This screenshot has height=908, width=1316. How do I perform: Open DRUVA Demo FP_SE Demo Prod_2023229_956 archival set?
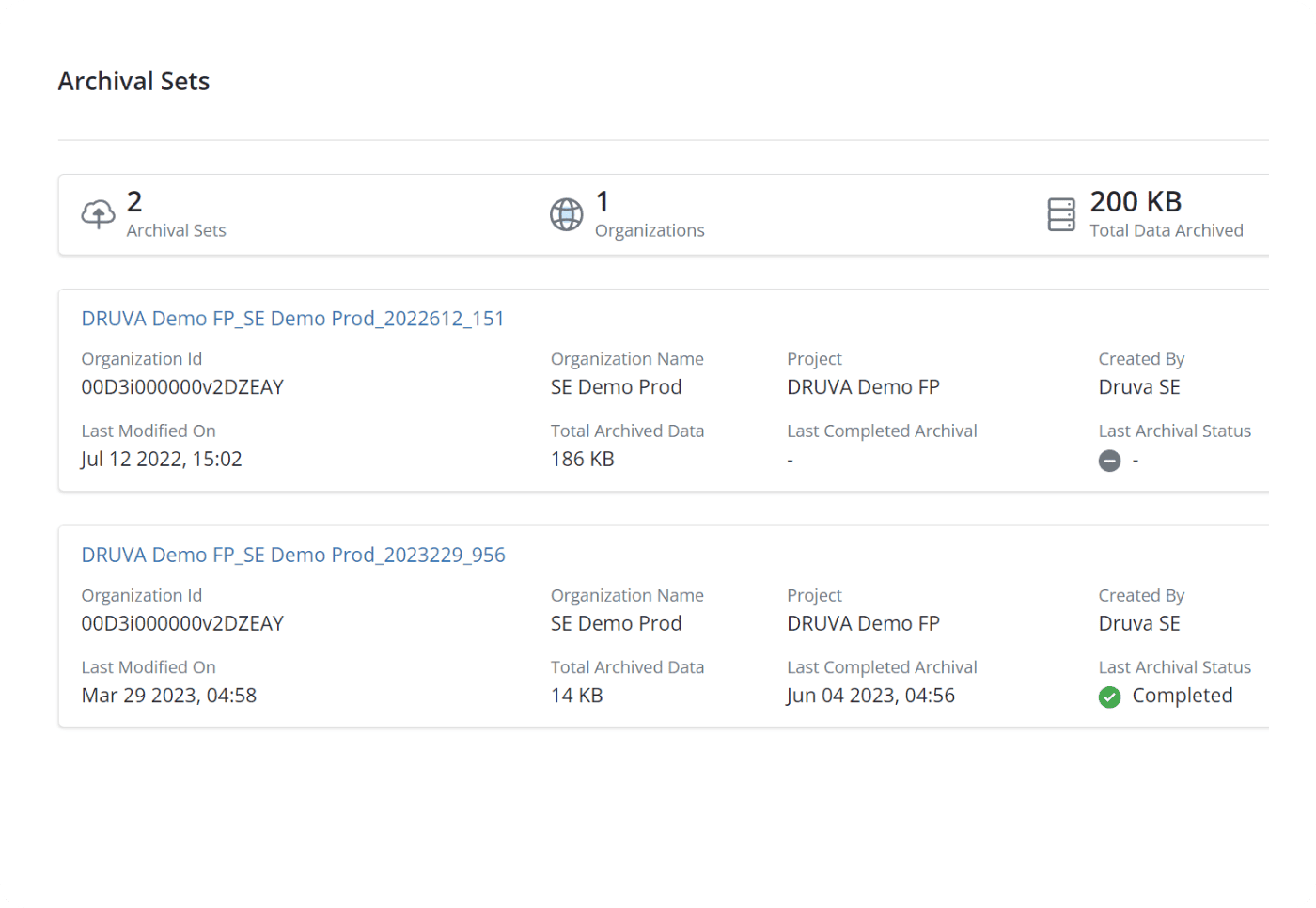tap(292, 555)
